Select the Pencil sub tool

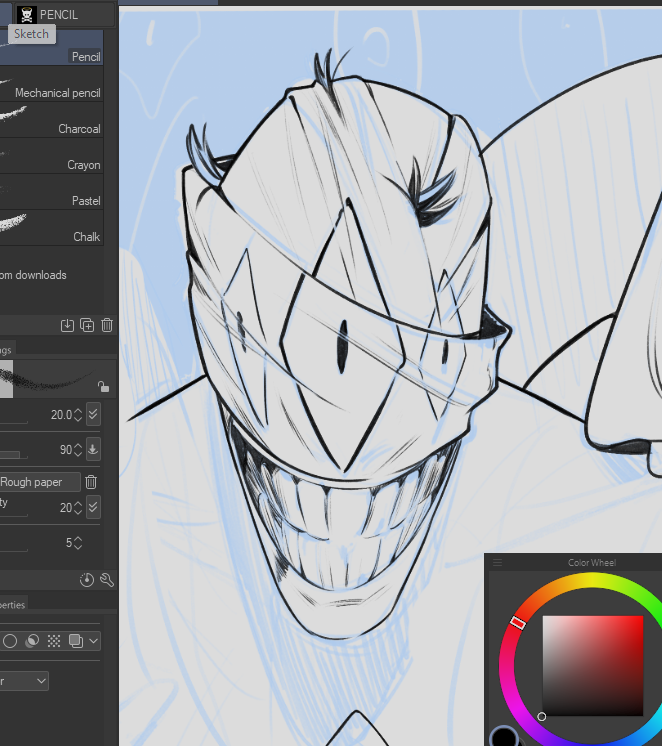click(x=51, y=48)
